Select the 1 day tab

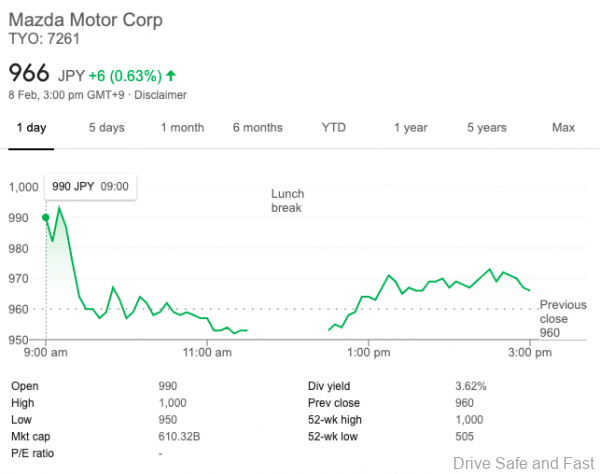(x=30, y=128)
